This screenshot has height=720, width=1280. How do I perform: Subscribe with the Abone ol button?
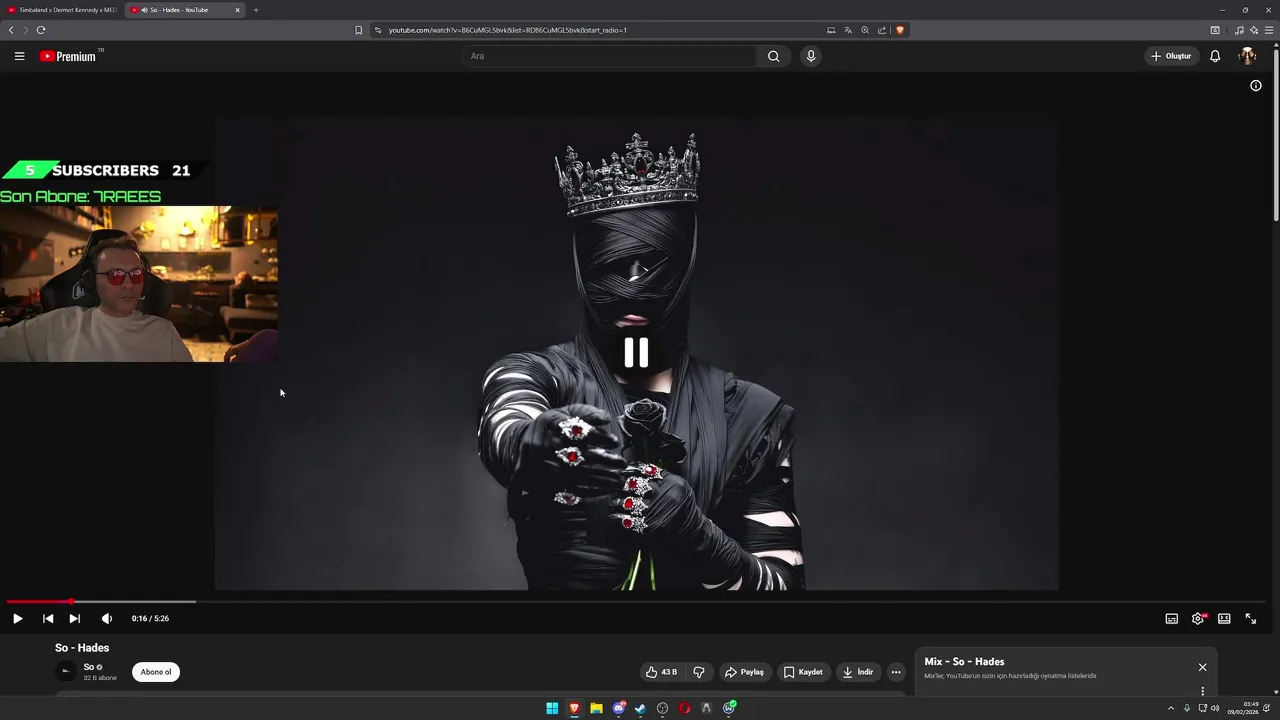coord(156,672)
